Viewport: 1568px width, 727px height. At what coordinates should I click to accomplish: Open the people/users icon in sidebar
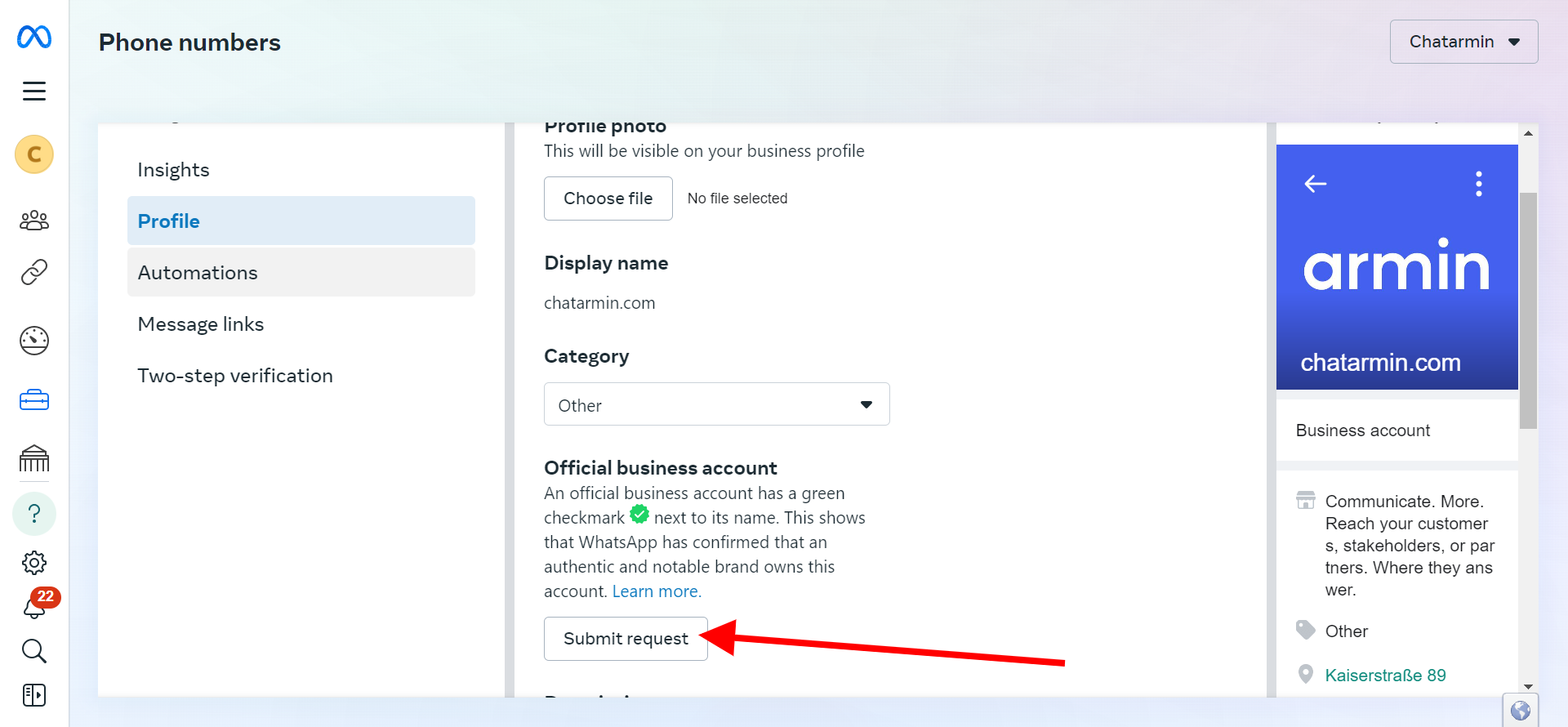coord(34,221)
